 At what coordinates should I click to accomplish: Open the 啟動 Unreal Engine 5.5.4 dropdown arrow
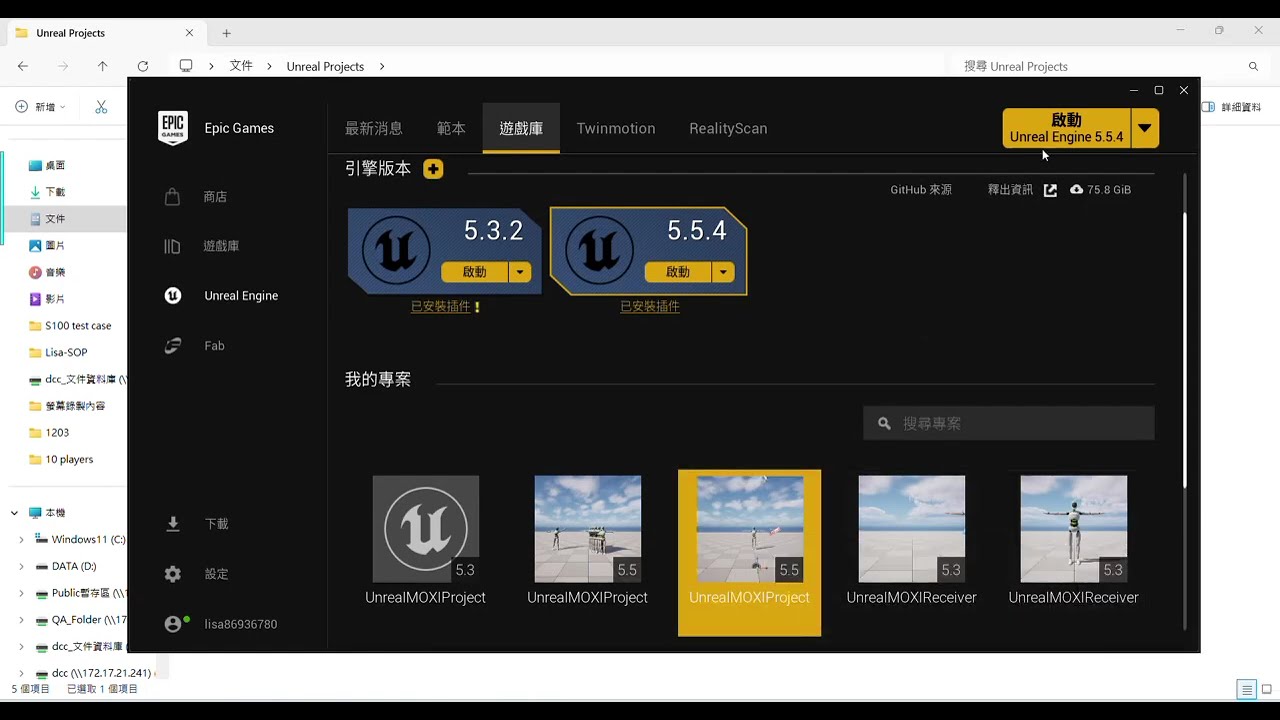pos(1145,128)
